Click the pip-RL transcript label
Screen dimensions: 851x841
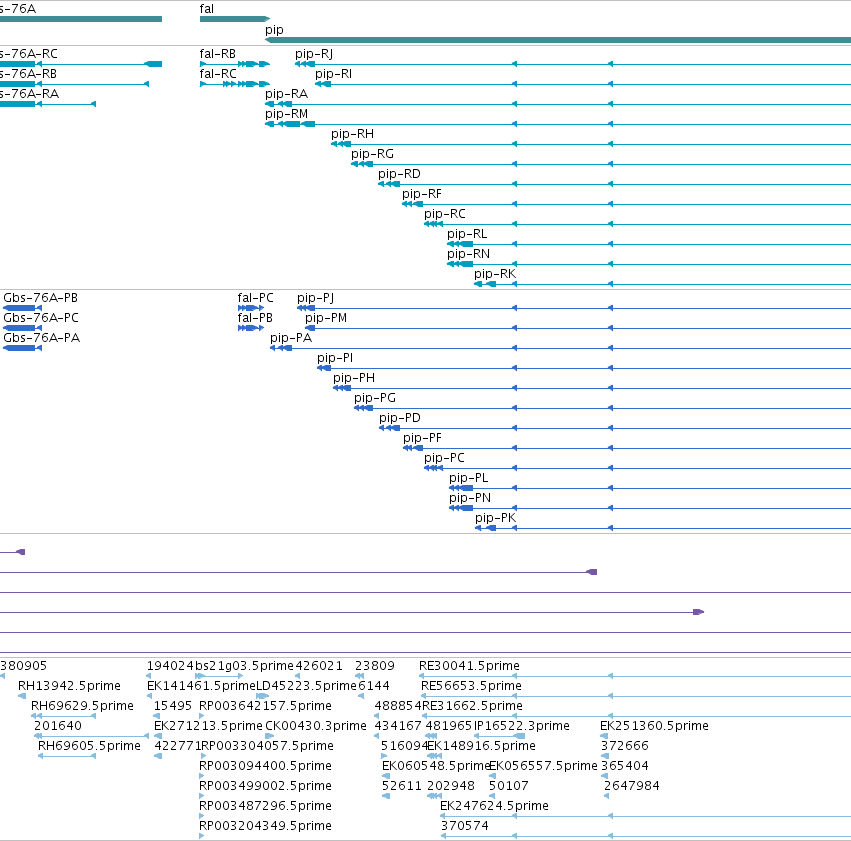click(467, 234)
